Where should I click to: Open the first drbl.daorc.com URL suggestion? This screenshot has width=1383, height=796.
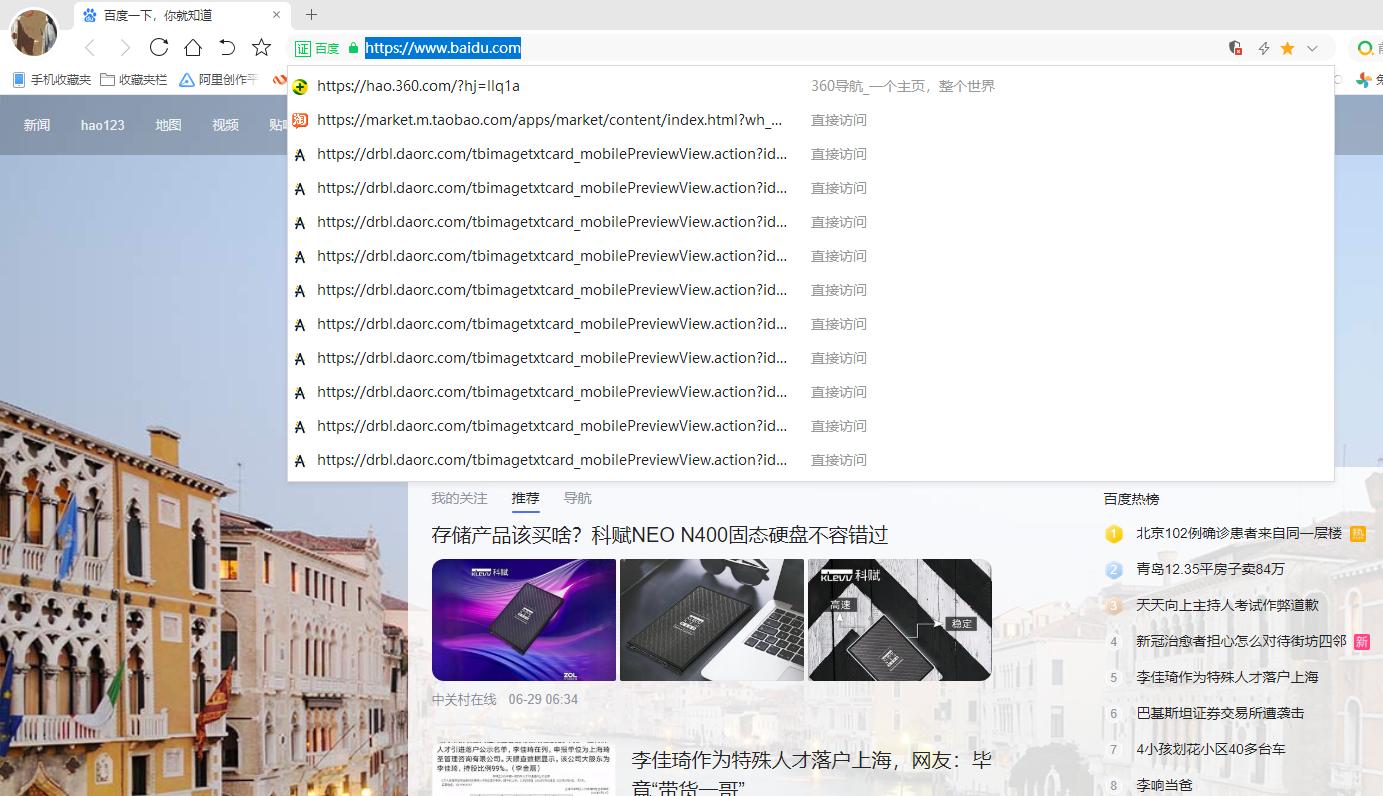[x=550, y=154]
